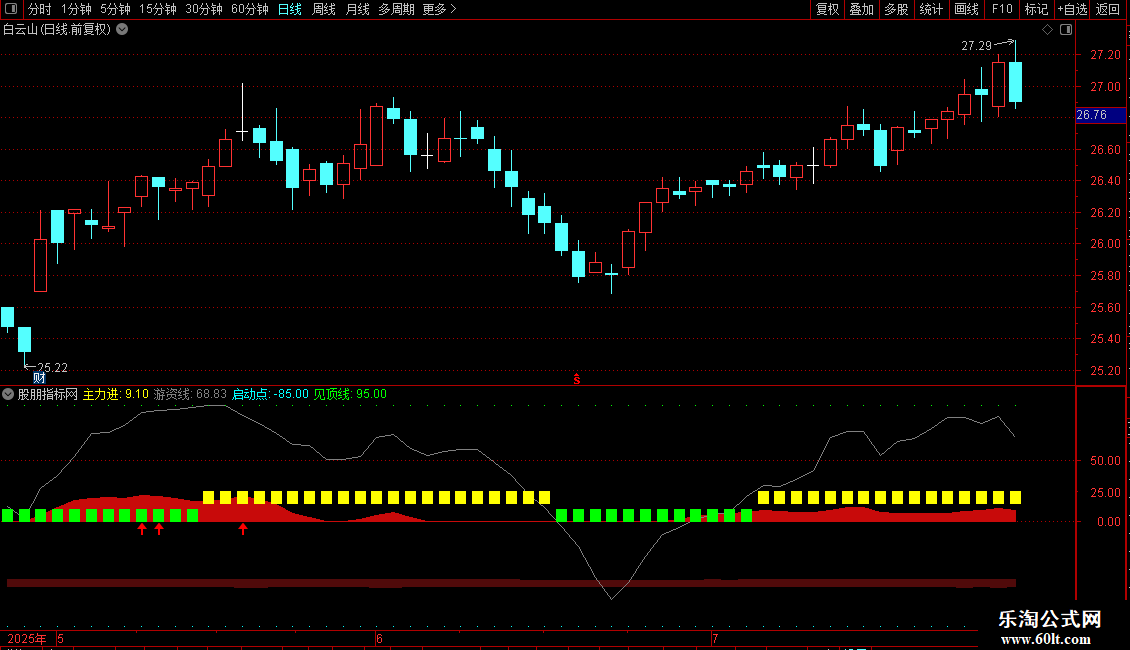Select the 1分钟 period tab

[76, 9]
